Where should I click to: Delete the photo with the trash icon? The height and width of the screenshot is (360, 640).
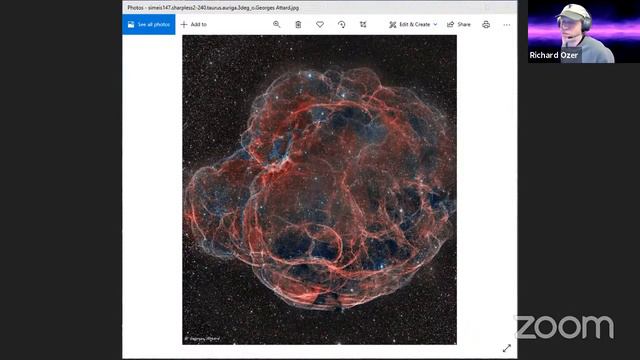pos(298,24)
